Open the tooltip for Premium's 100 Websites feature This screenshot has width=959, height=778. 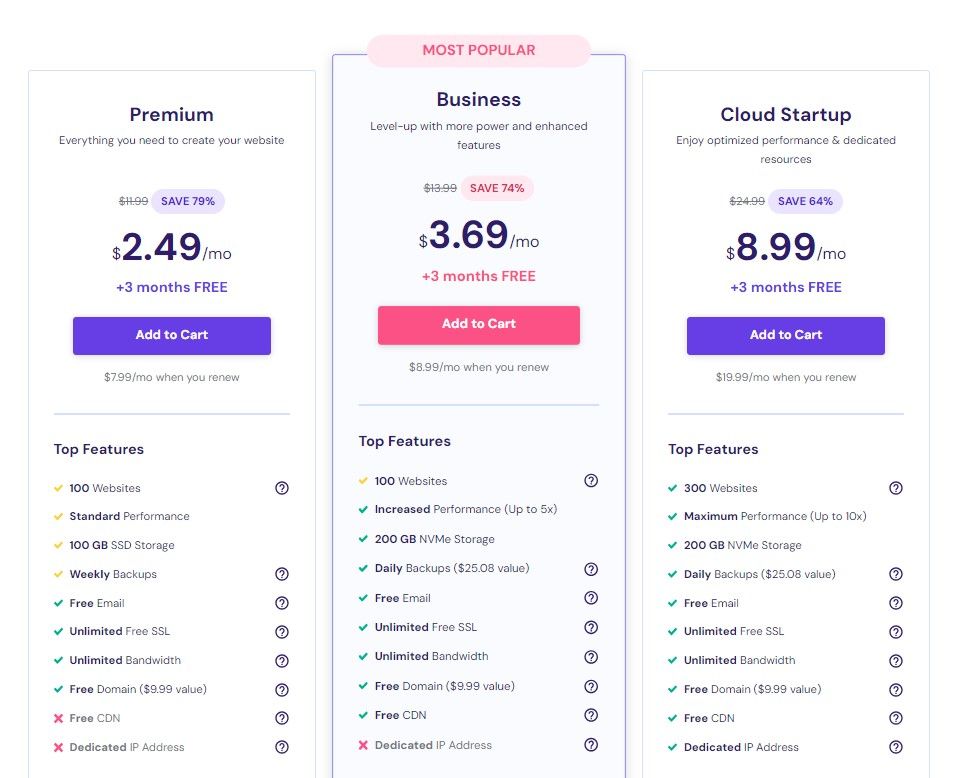pyautogui.click(x=281, y=488)
